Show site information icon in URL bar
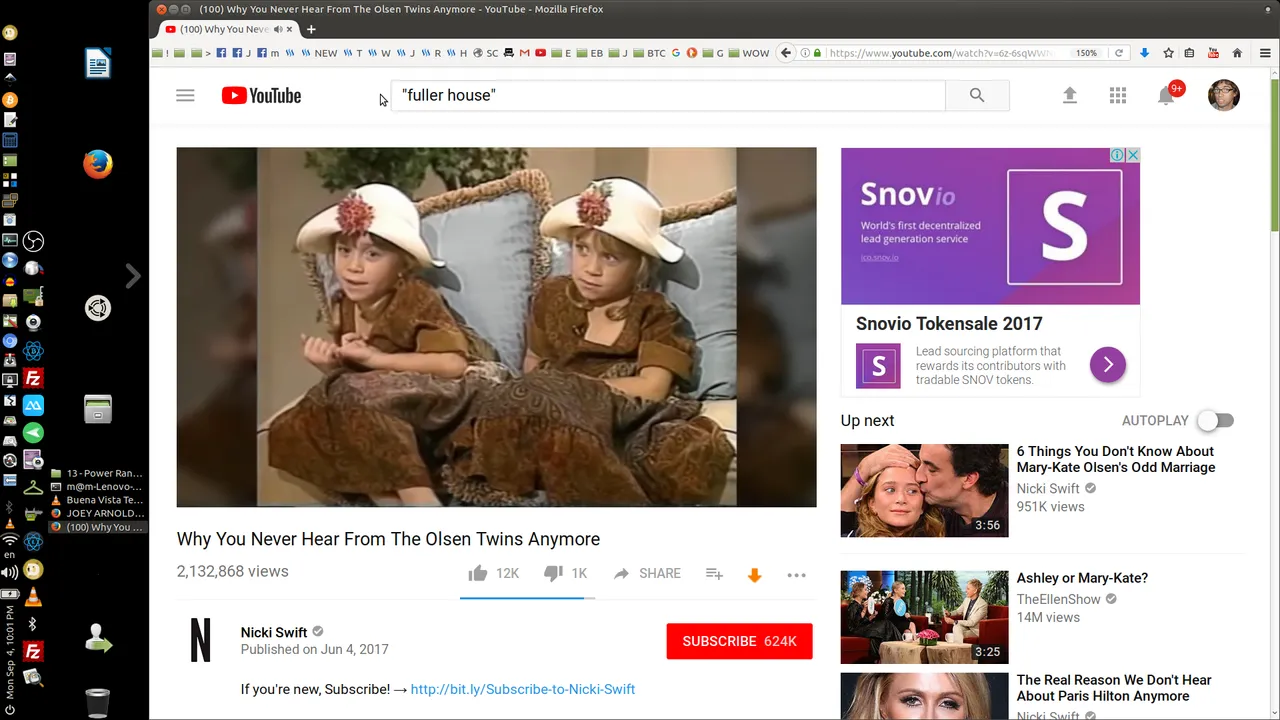 click(805, 53)
